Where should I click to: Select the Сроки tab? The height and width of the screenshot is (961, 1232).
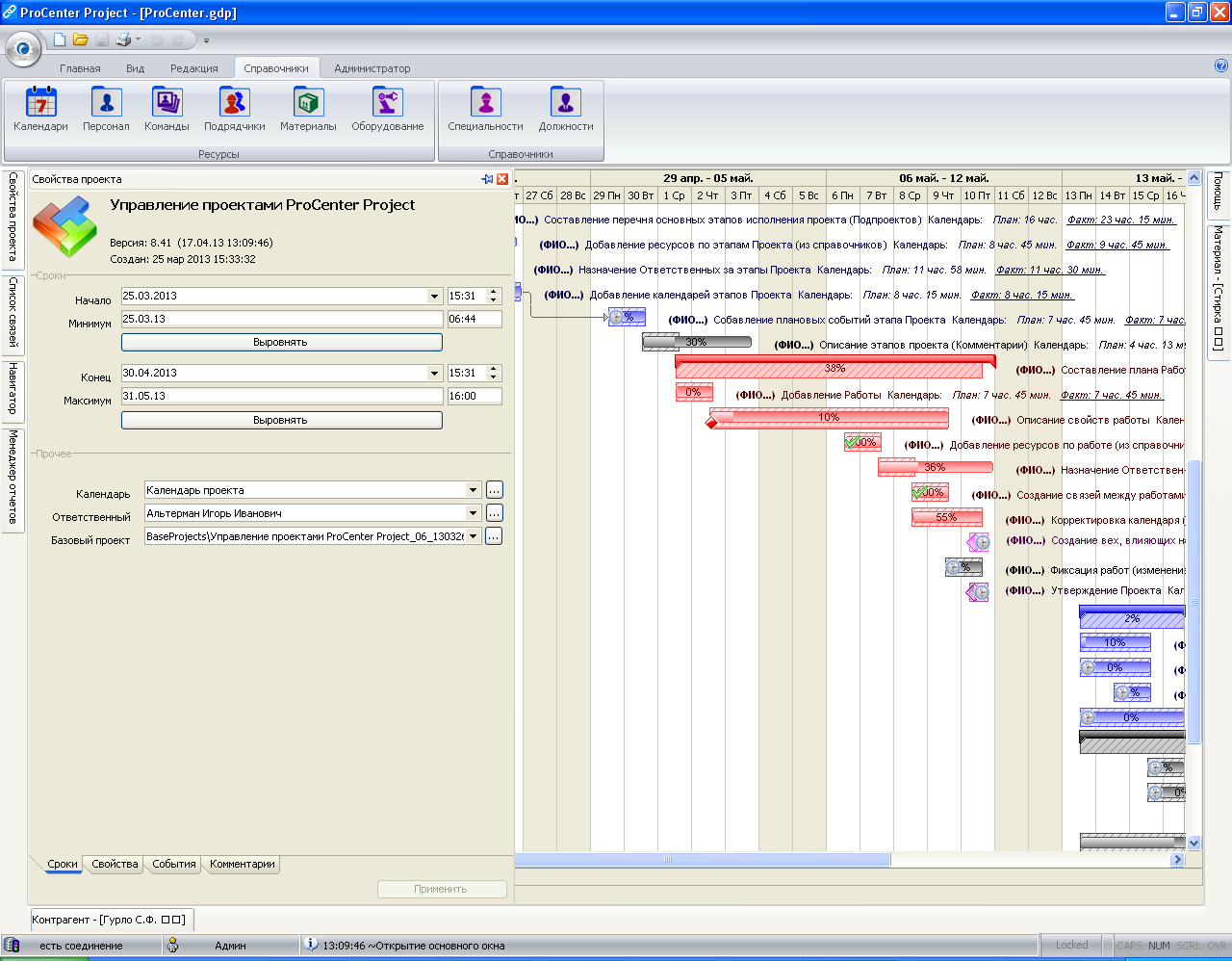(x=63, y=864)
